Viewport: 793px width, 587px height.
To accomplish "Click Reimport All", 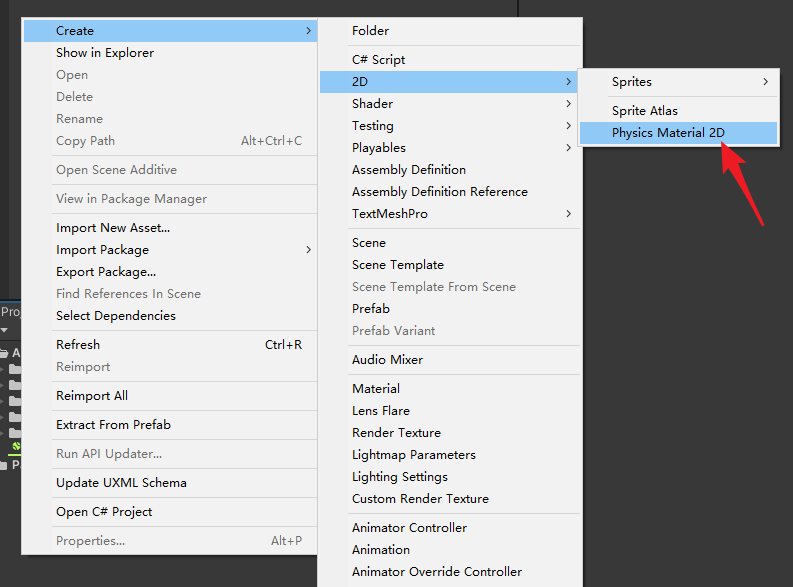I will [170, 396].
